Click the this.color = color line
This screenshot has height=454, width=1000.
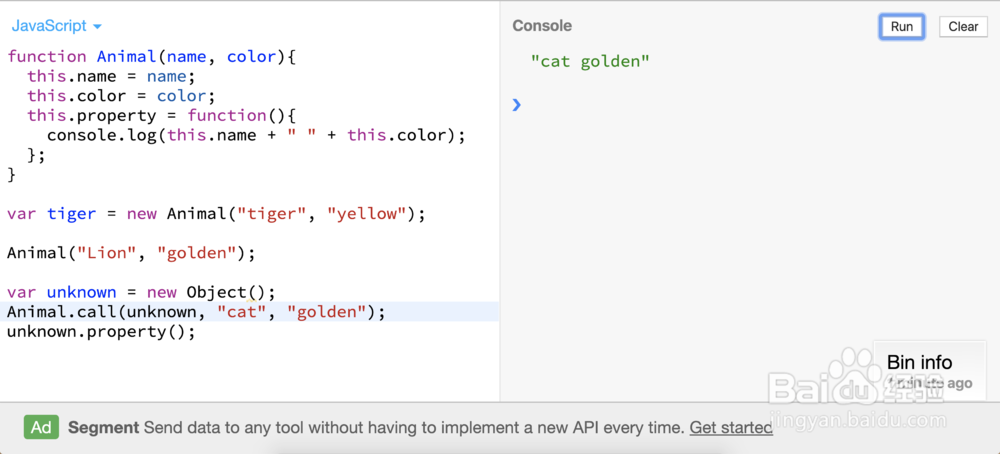pyautogui.click(x=120, y=96)
